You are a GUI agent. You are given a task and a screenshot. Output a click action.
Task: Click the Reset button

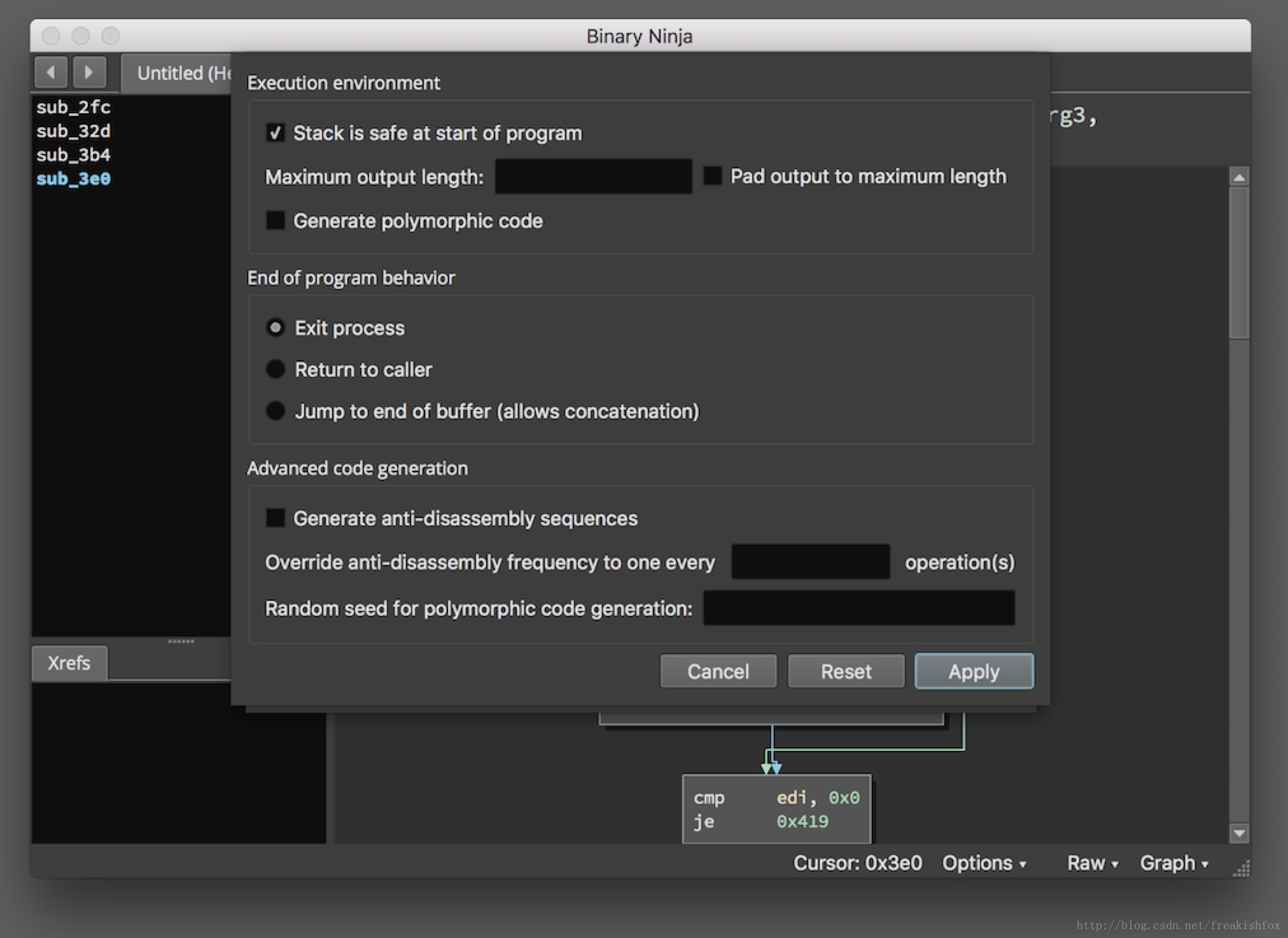tap(846, 671)
